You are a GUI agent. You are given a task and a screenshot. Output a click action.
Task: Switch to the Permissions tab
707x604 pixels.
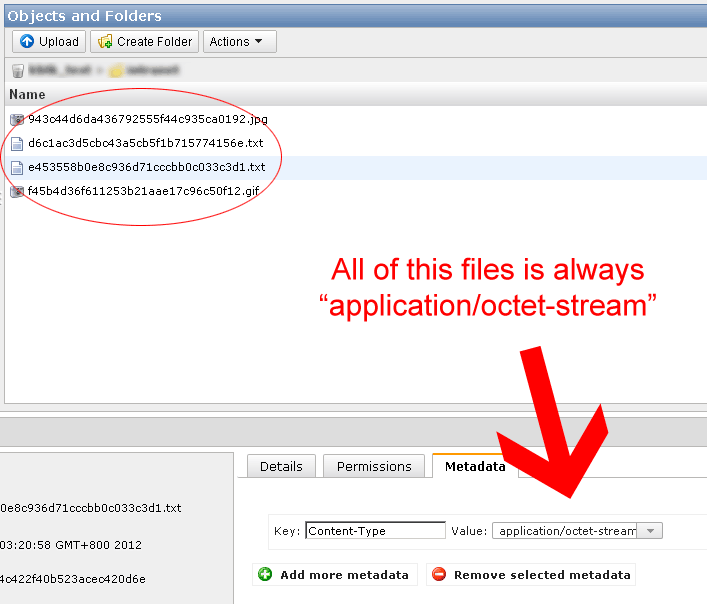click(x=374, y=466)
